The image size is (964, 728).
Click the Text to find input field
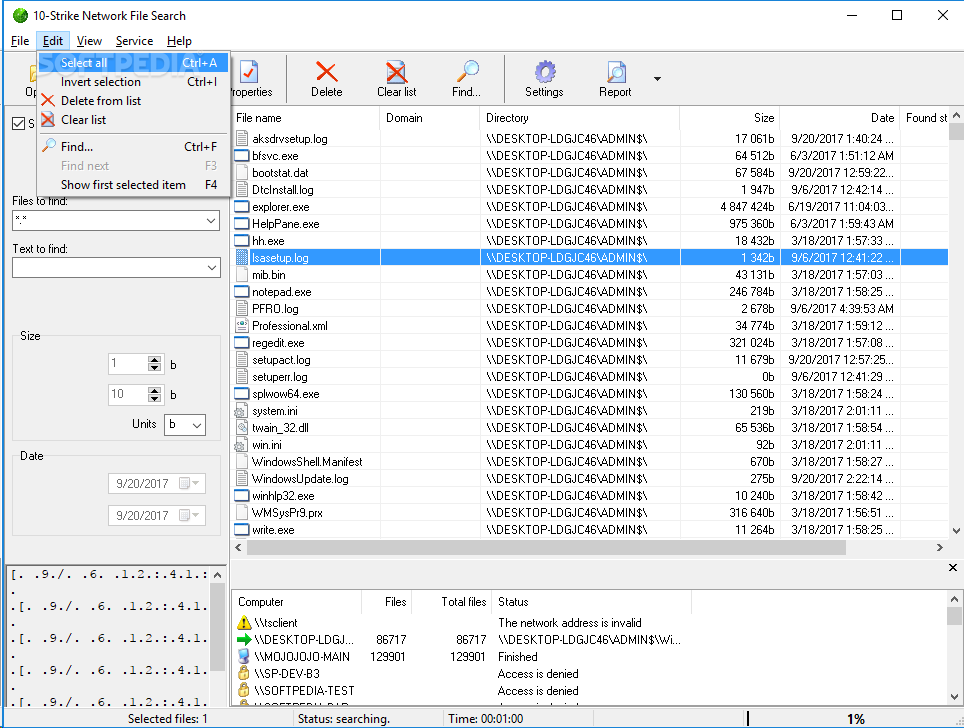tap(108, 267)
